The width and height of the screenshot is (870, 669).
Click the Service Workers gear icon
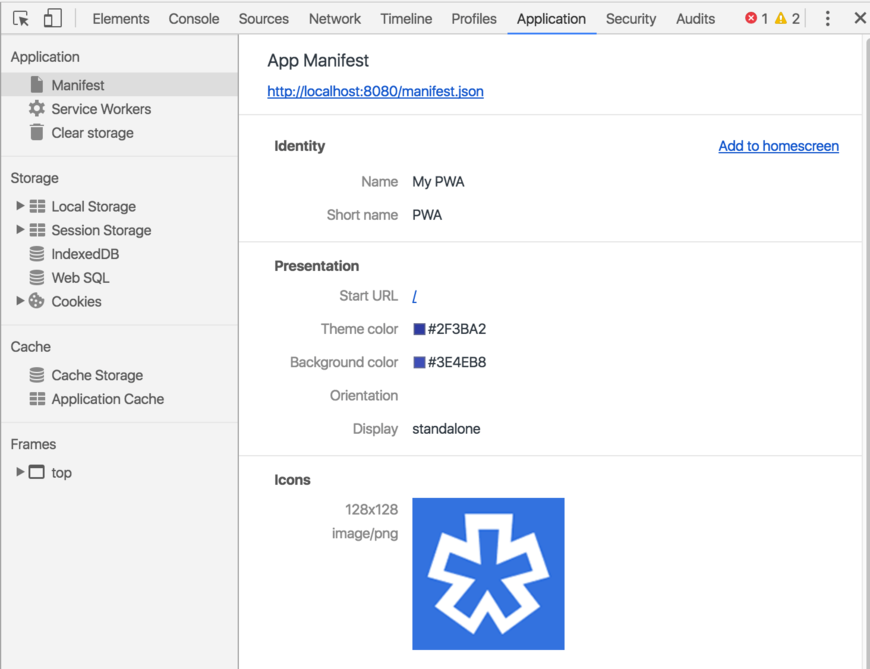coord(37,109)
